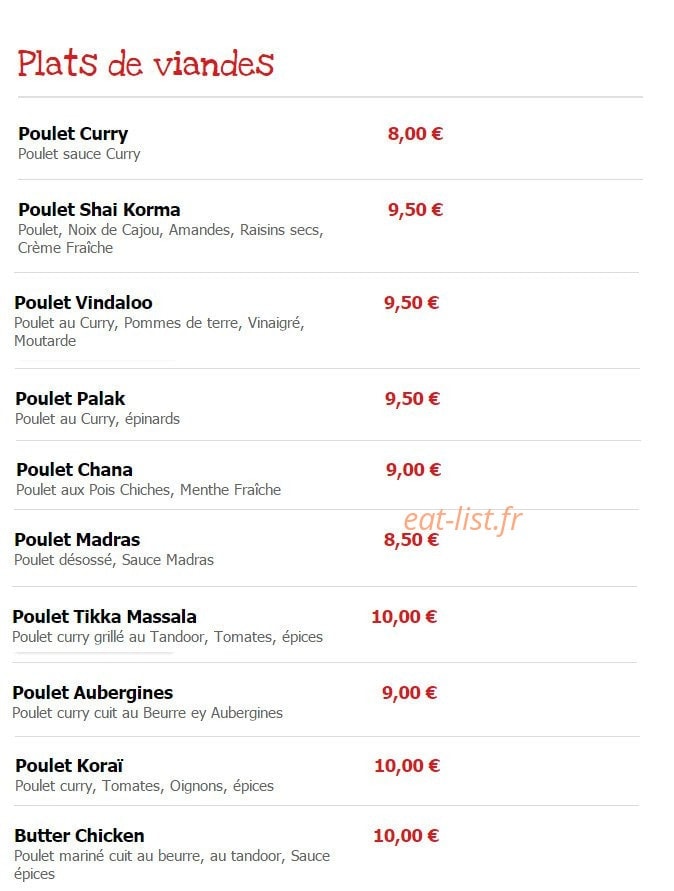674x891 pixels.
Task: Click the Poulet au Curry, épinards description
Action: click(x=97, y=419)
